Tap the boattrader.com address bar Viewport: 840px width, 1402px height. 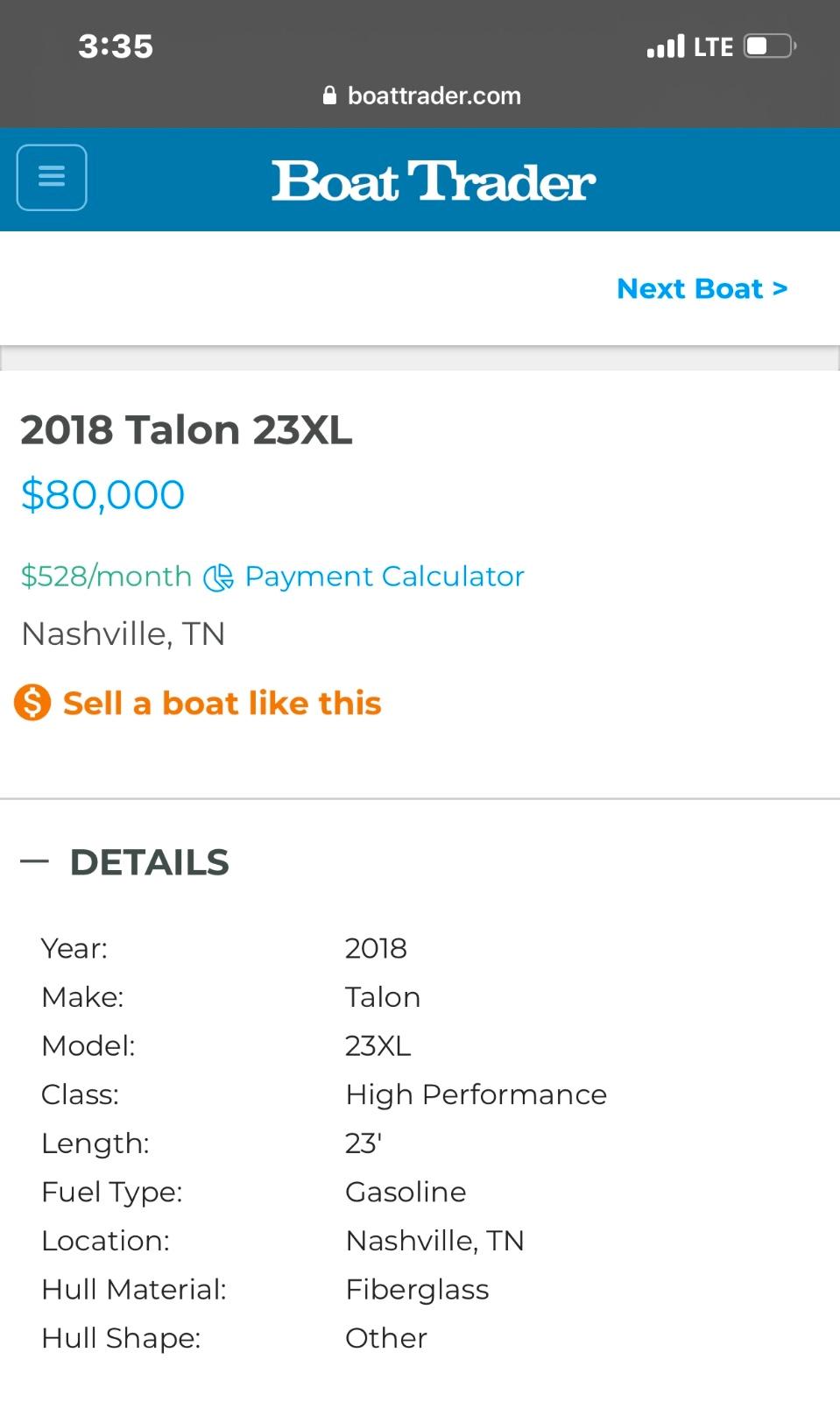[x=434, y=96]
